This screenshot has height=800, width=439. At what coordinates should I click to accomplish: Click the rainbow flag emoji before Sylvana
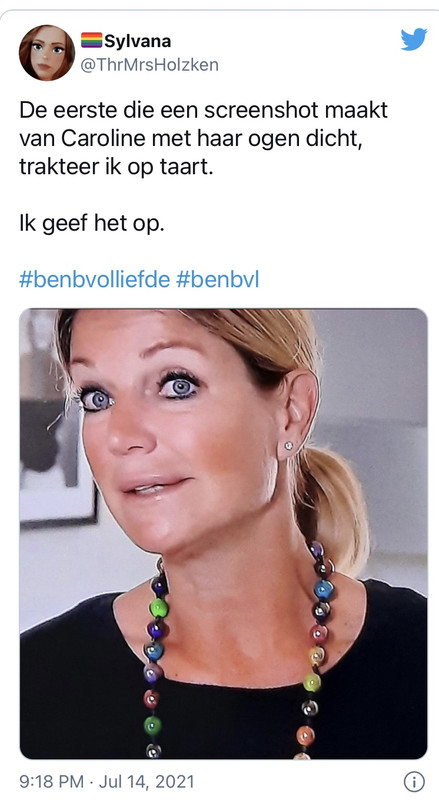[x=91, y=40]
